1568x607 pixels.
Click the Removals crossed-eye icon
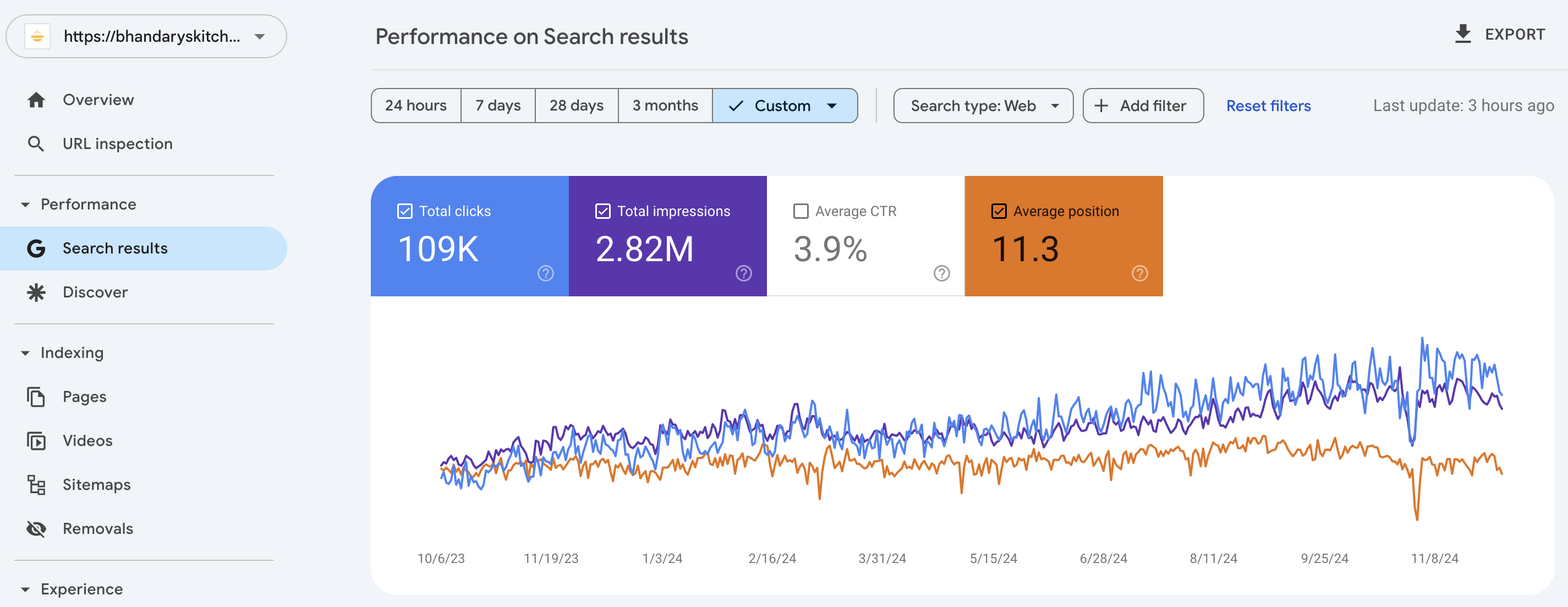coord(36,528)
